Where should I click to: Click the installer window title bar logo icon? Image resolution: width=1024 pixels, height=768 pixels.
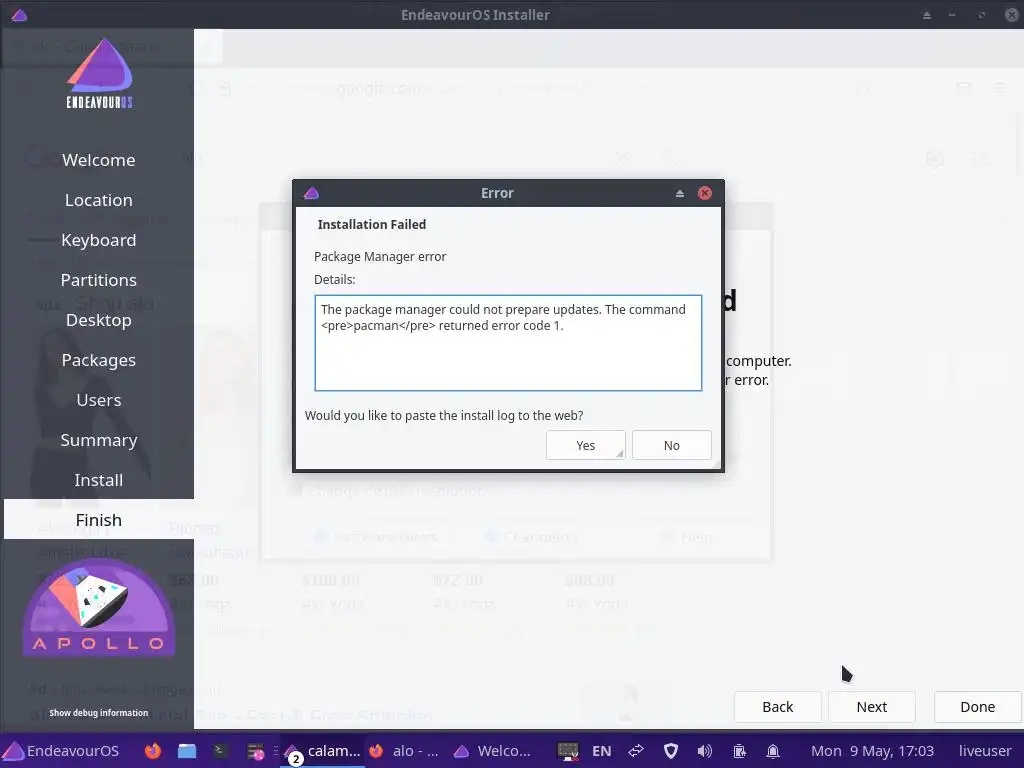coord(19,14)
